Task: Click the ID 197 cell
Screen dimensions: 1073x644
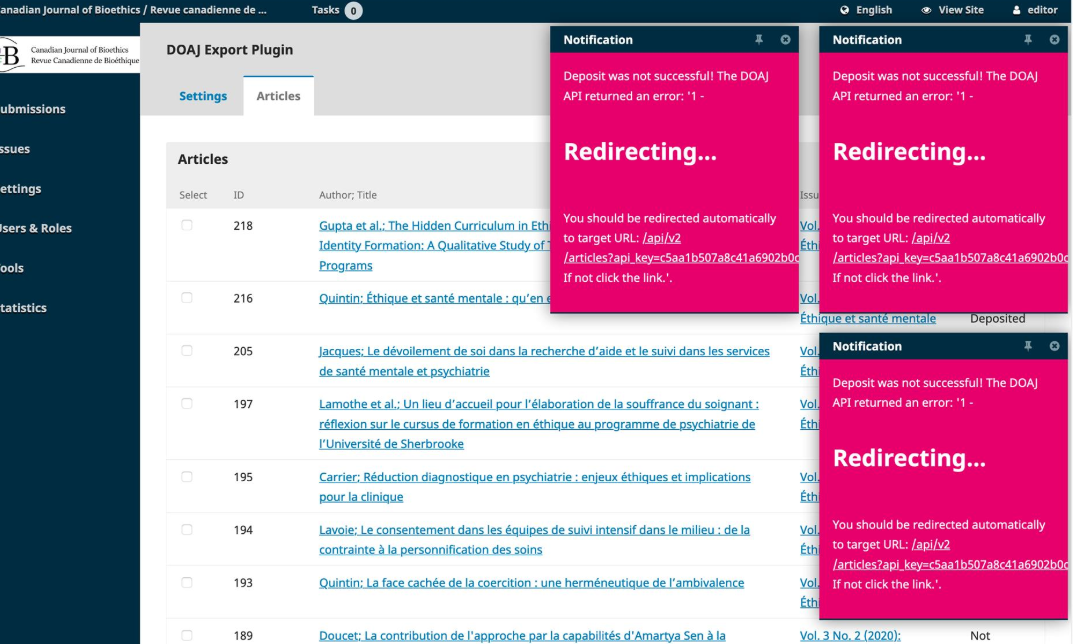Action: (243, 404)
